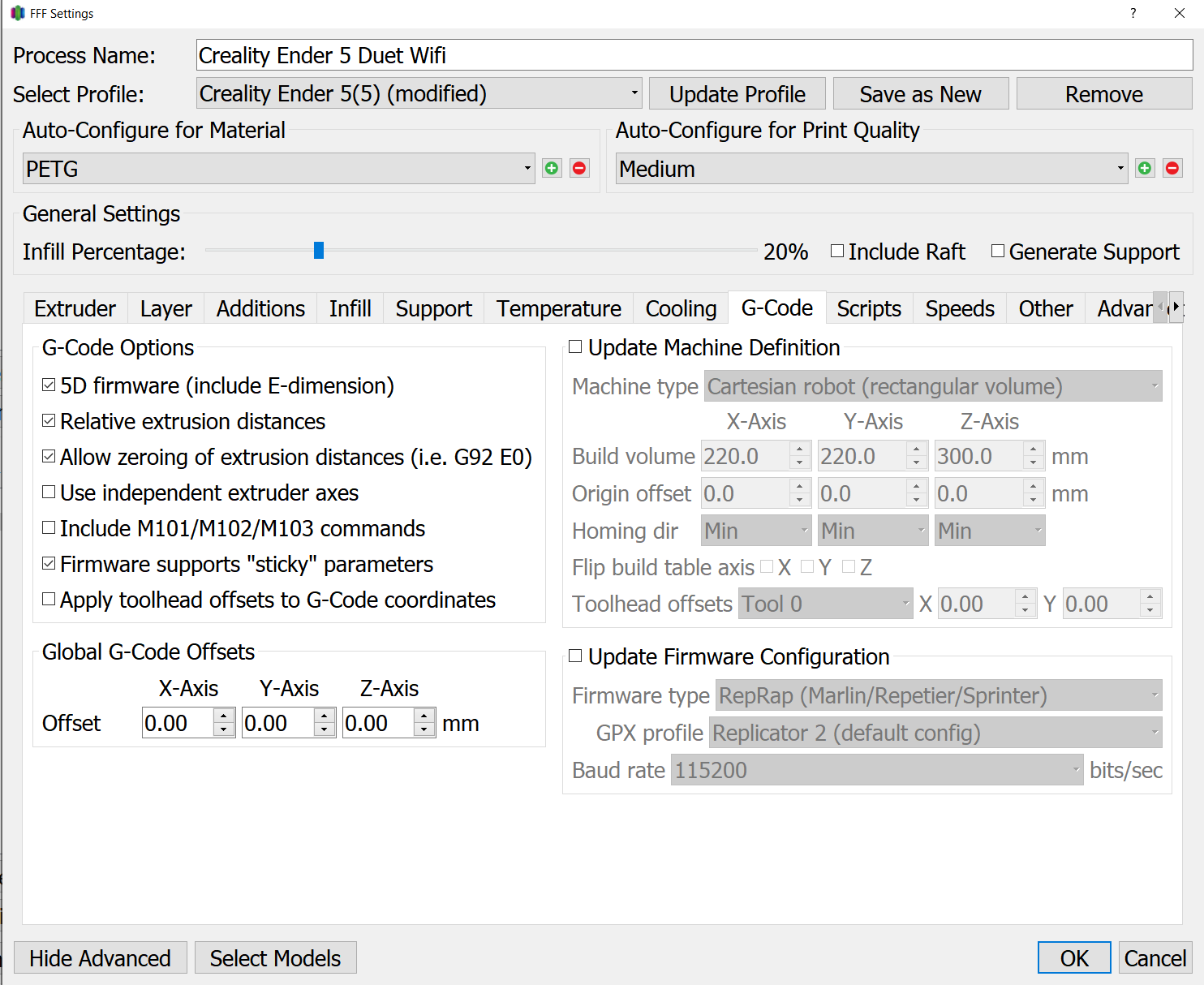Click the X-Axis Offset value field
1204x985 pixels.
coord(178,723)
